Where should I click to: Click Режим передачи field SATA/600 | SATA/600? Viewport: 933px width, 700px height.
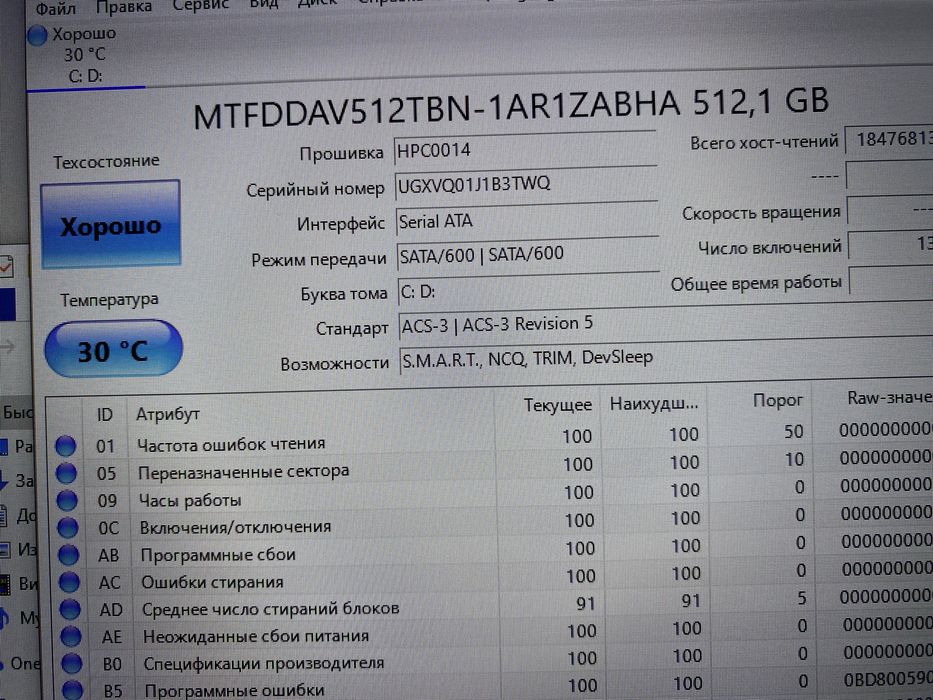tap(528, 255)
